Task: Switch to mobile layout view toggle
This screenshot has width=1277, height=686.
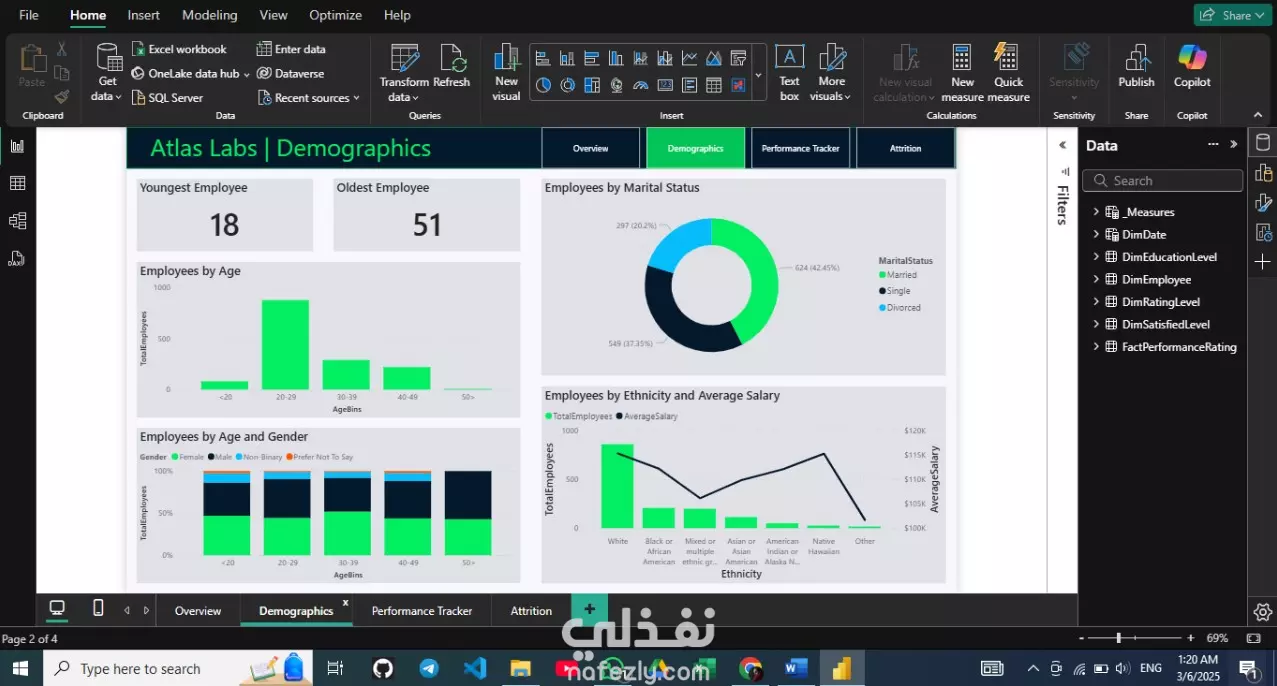Action: point(98,608)
